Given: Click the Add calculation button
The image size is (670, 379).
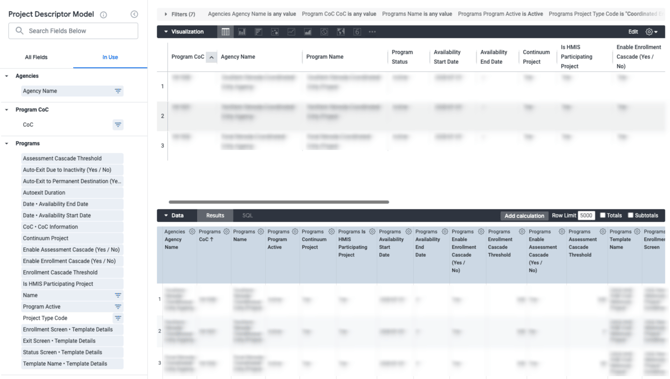Looking at the screenshot, I should click(524, 216).
